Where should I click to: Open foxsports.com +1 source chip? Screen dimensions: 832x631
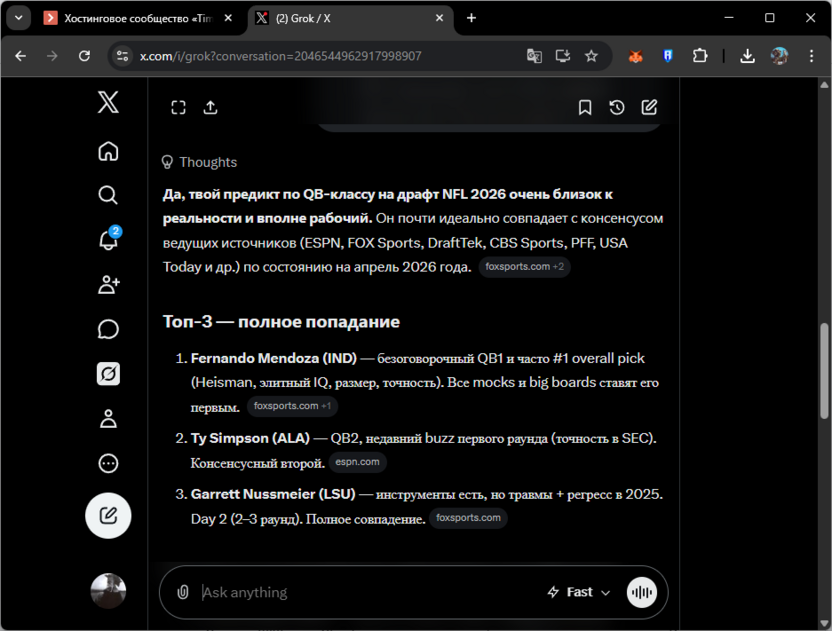point(292,406)
